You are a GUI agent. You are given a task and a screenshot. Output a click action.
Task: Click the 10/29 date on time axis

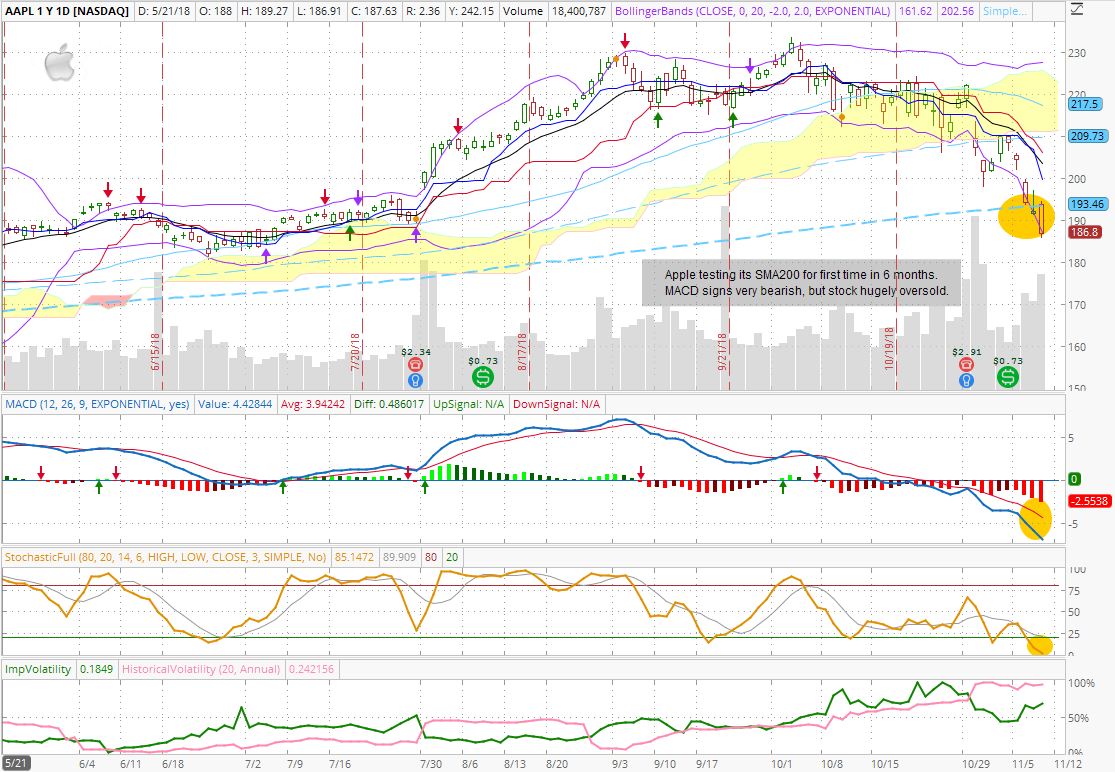[976, 764]
